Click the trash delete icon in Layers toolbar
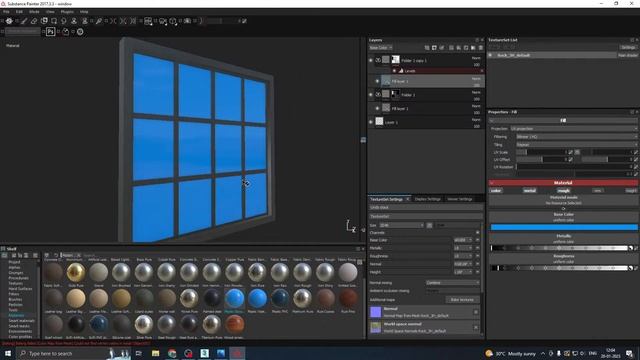 point(480,48)
